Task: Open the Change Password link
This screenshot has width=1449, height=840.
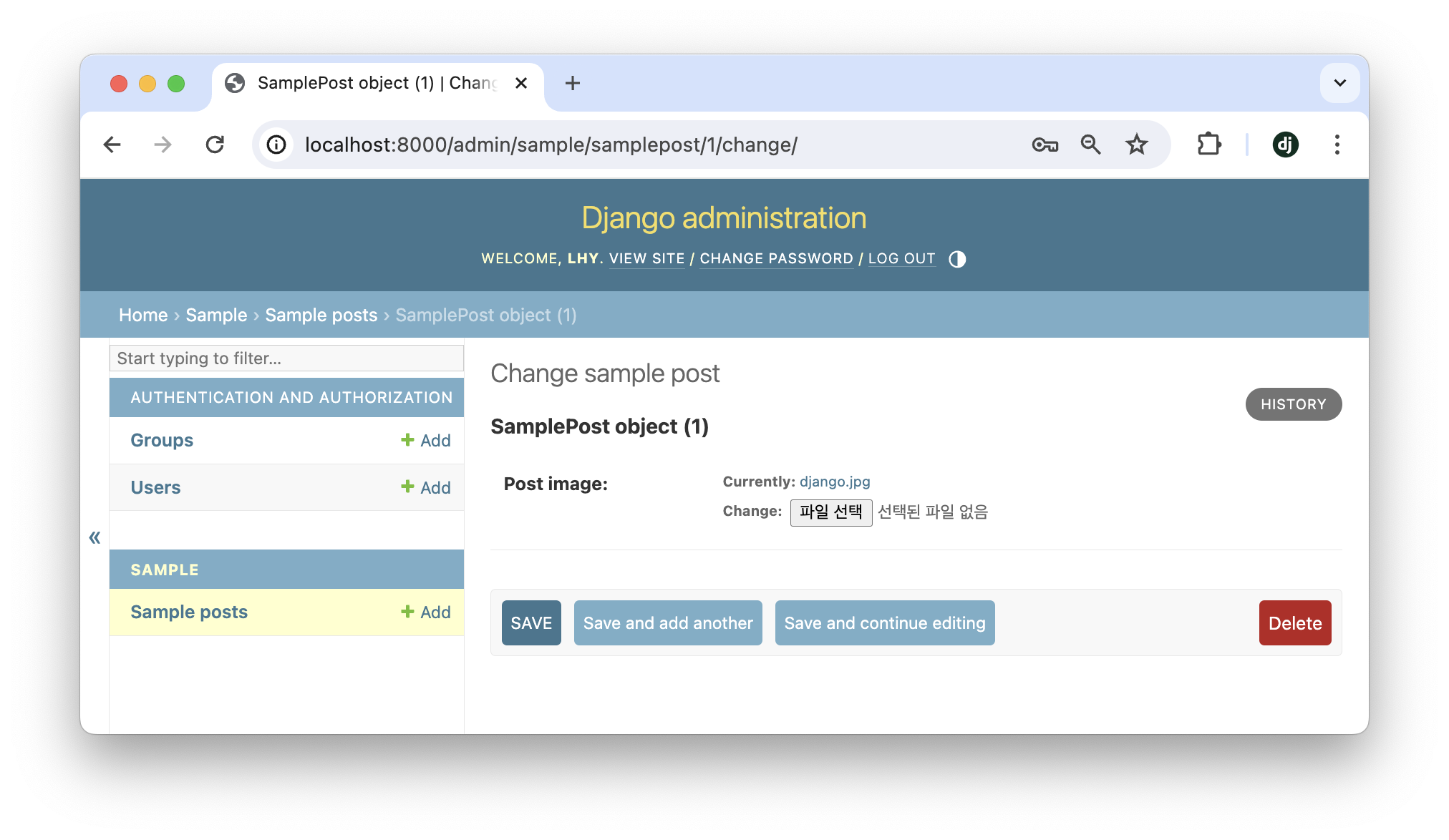Action: tap(776, 259)
